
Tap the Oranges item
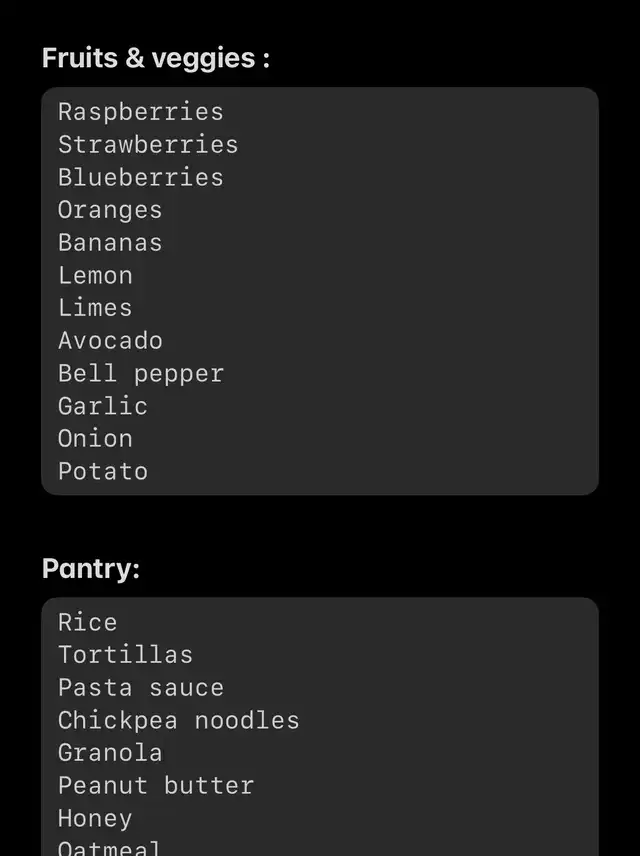coord(110,210)
